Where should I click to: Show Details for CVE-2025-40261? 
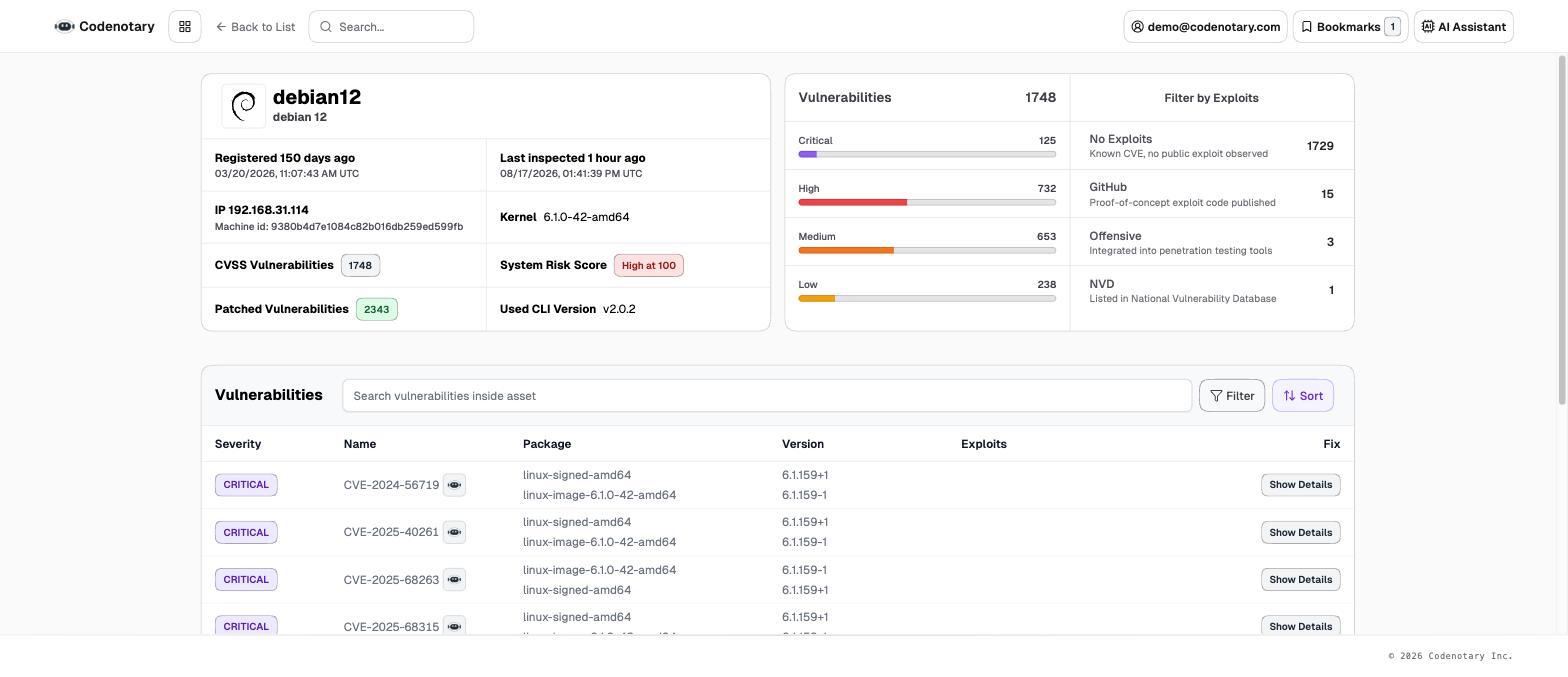coord(1301,532)
